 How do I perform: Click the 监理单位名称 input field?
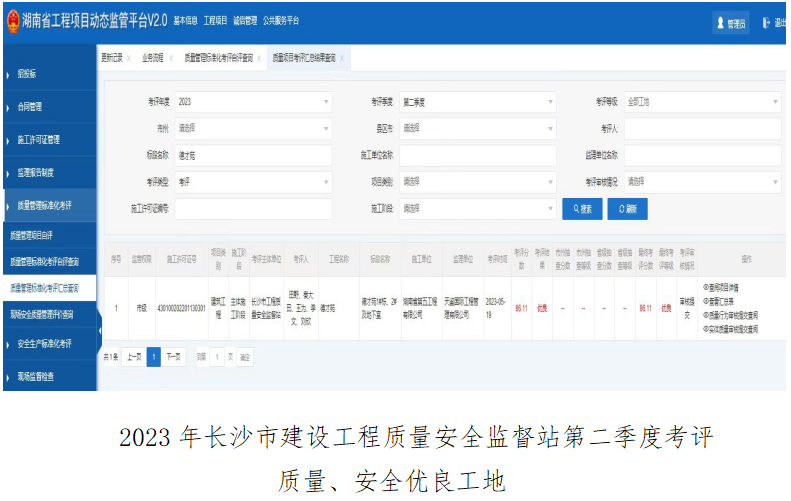pos(703,155)
